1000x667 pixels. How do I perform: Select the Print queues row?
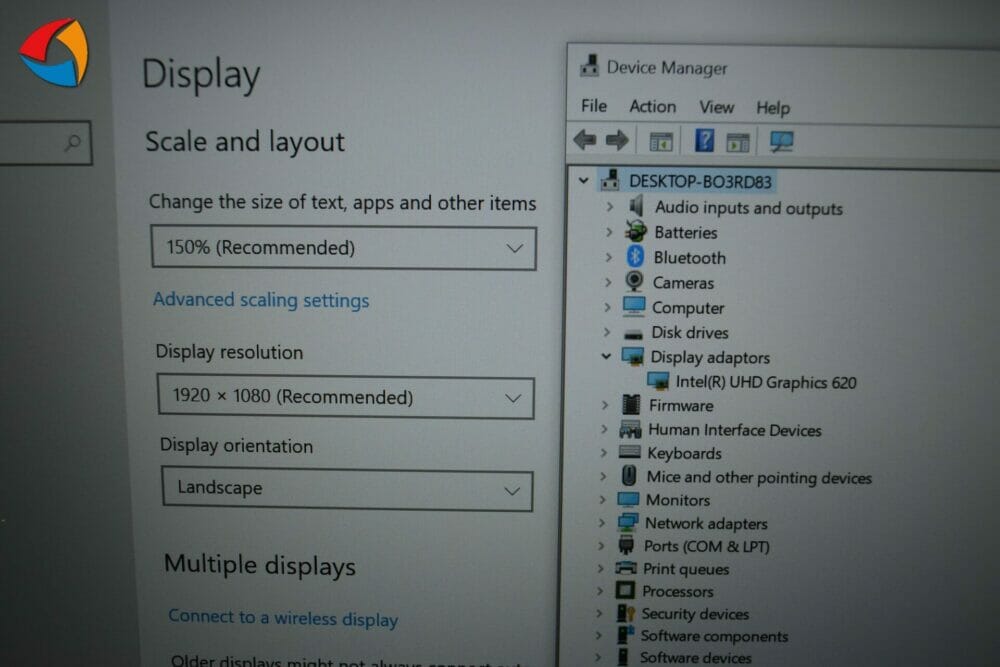click(686, 569)
